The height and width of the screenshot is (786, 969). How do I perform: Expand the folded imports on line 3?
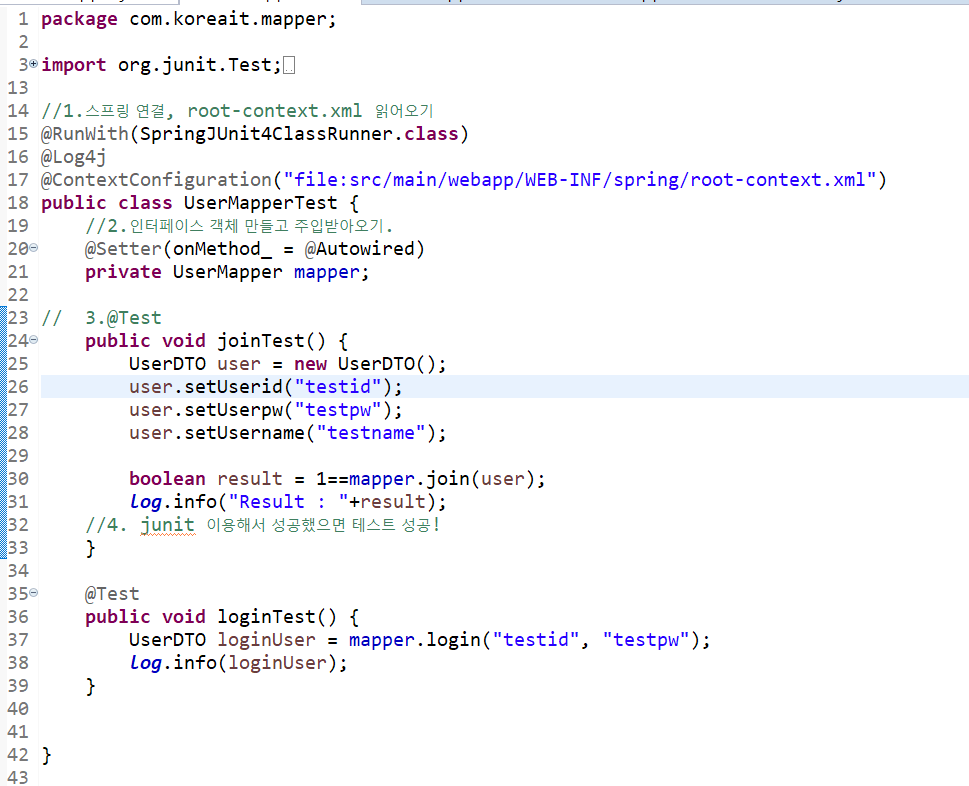(x=33, y=64)
